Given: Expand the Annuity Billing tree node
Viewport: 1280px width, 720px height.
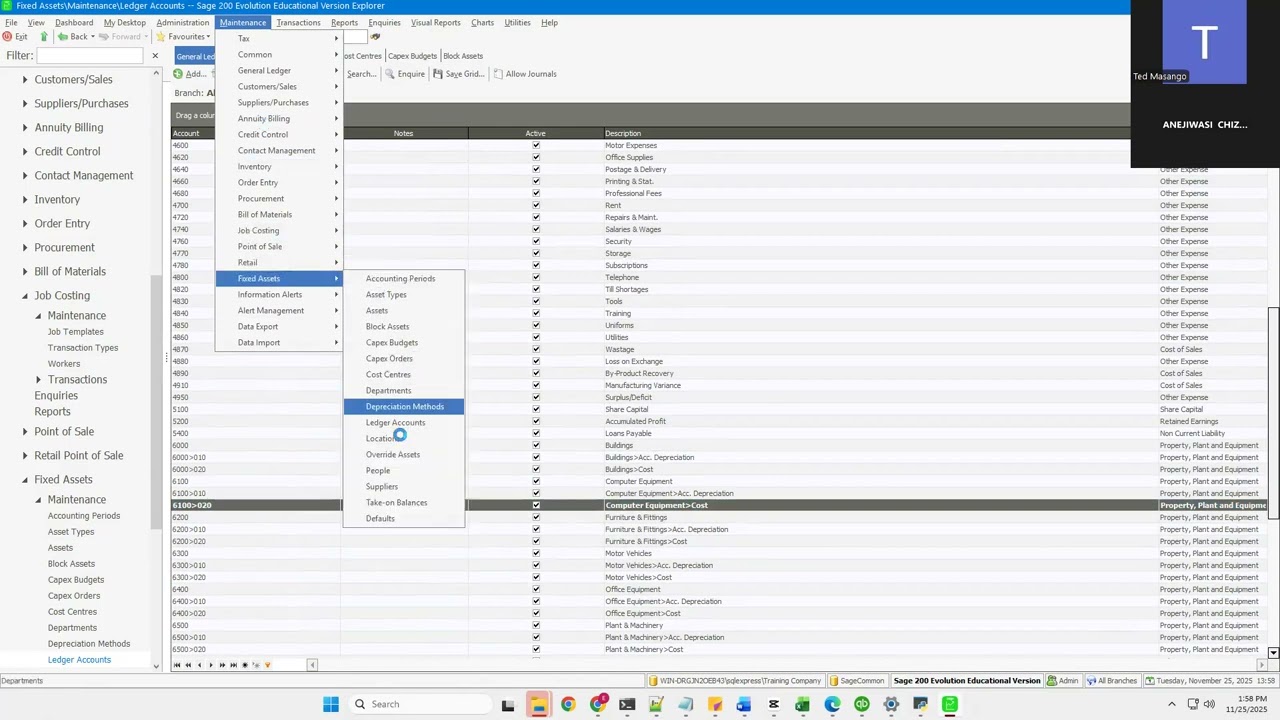Looking at the screenshot, I should [x=25, y=128].
